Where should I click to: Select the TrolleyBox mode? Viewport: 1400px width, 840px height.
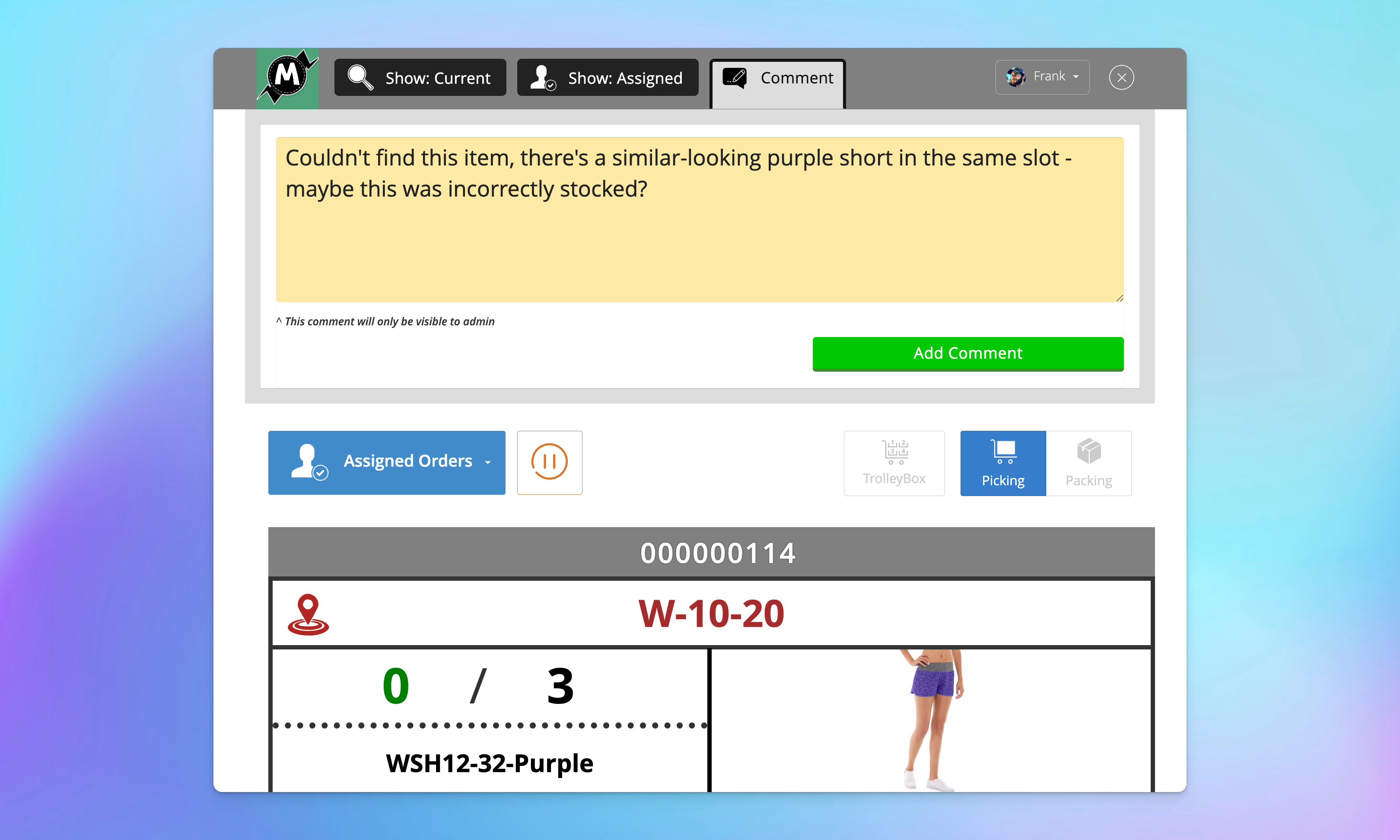tap(894, 463)
